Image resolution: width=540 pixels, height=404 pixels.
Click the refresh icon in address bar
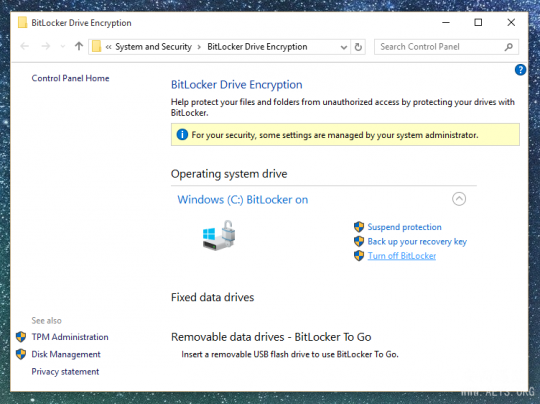(358, 47)
